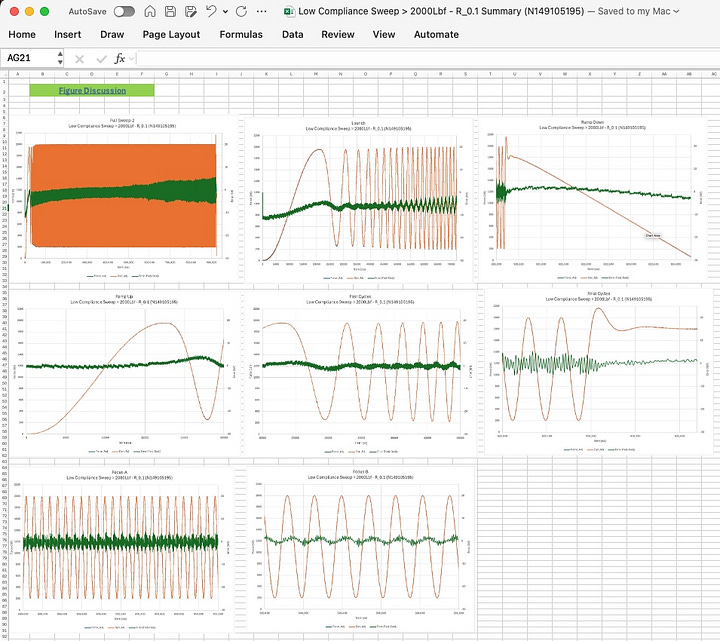Click the red close window button
Screen dimensions: 720x641
click(14, 11)
